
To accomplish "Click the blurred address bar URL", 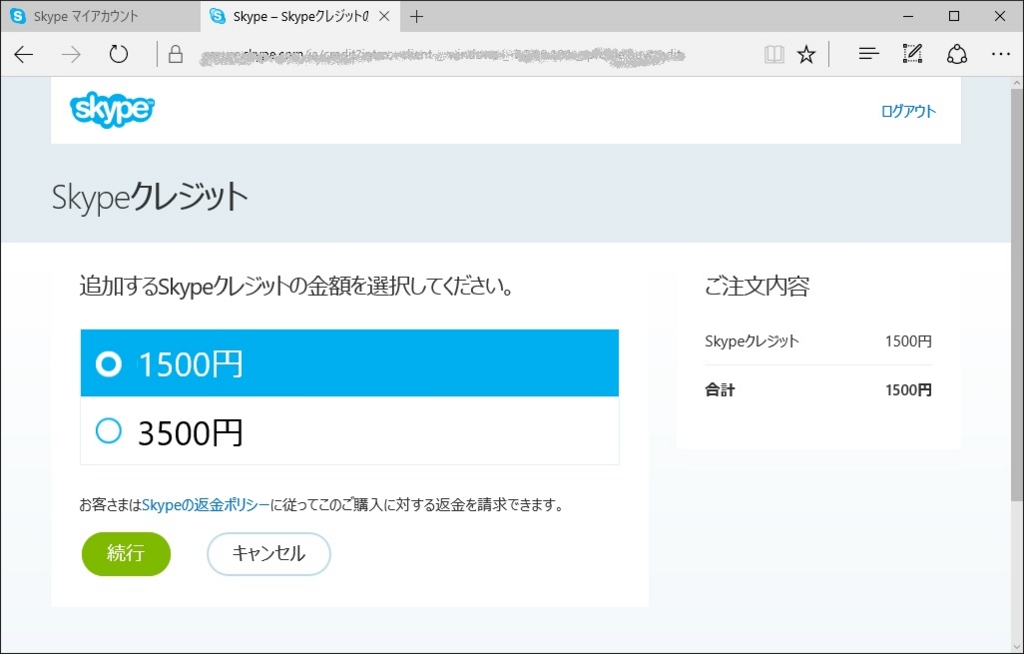I will pyautogui.click(x=441, y=55).
